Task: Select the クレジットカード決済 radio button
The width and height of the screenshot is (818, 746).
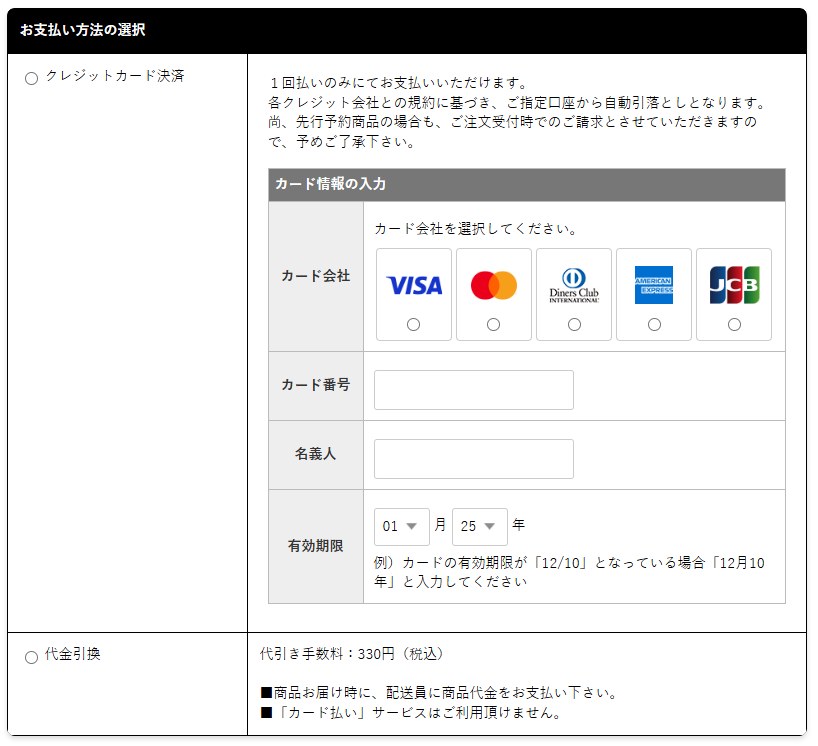Action: click(31, 78)
